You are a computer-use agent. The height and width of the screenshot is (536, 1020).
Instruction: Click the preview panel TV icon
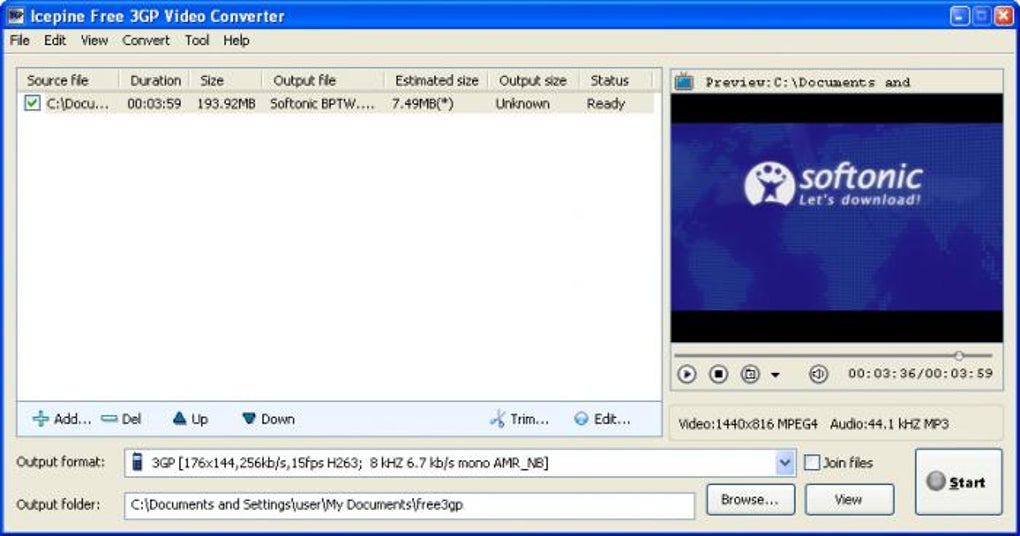[x=684, y=82]
